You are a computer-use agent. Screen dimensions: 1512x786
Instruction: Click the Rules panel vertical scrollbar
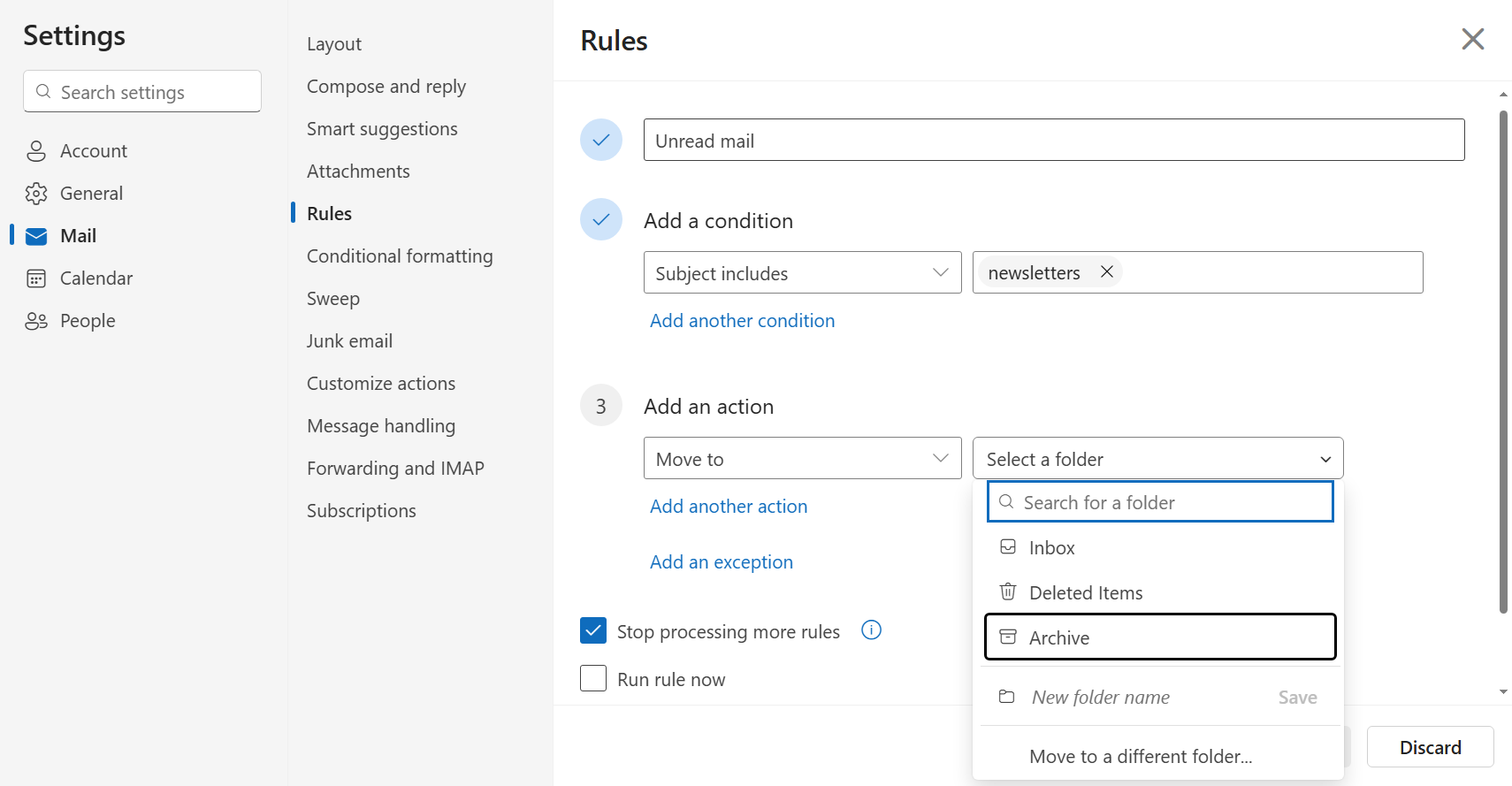pyautogui.click(x=1503, y=362)
